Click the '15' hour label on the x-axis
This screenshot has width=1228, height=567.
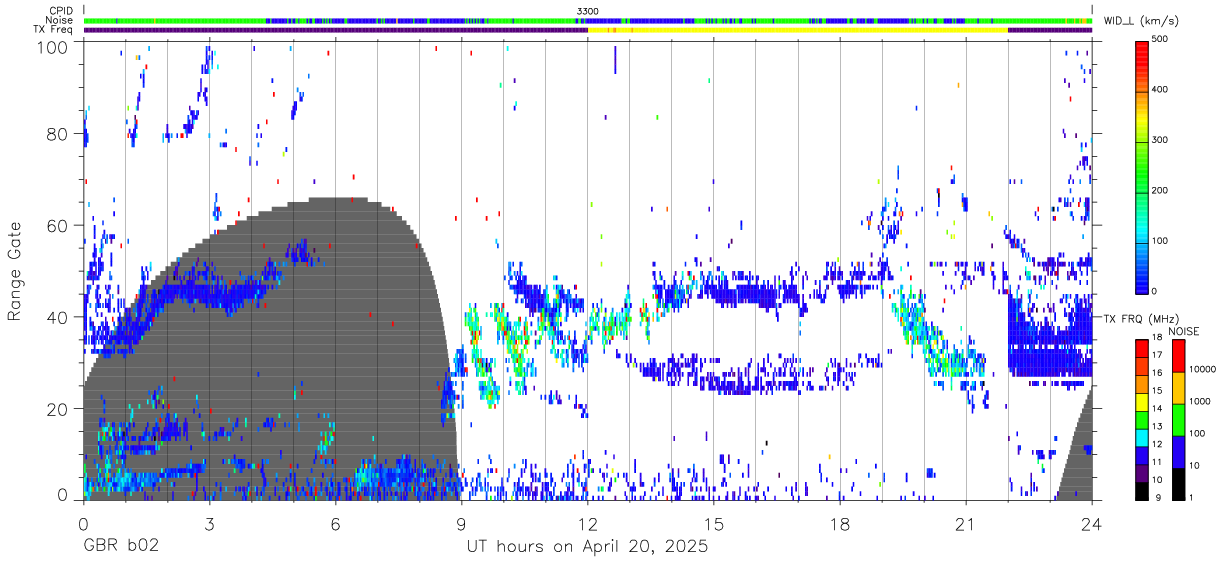(x=713, y=524)
